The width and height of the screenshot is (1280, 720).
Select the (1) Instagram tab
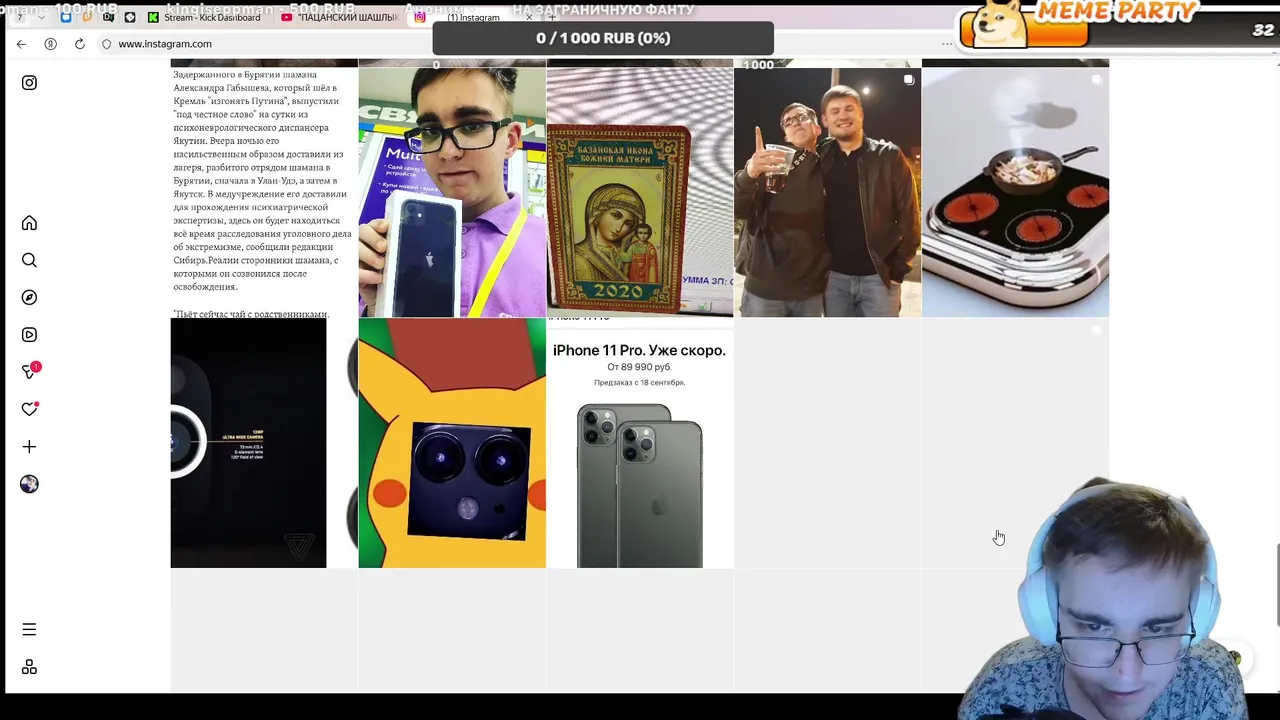(472, 18)
